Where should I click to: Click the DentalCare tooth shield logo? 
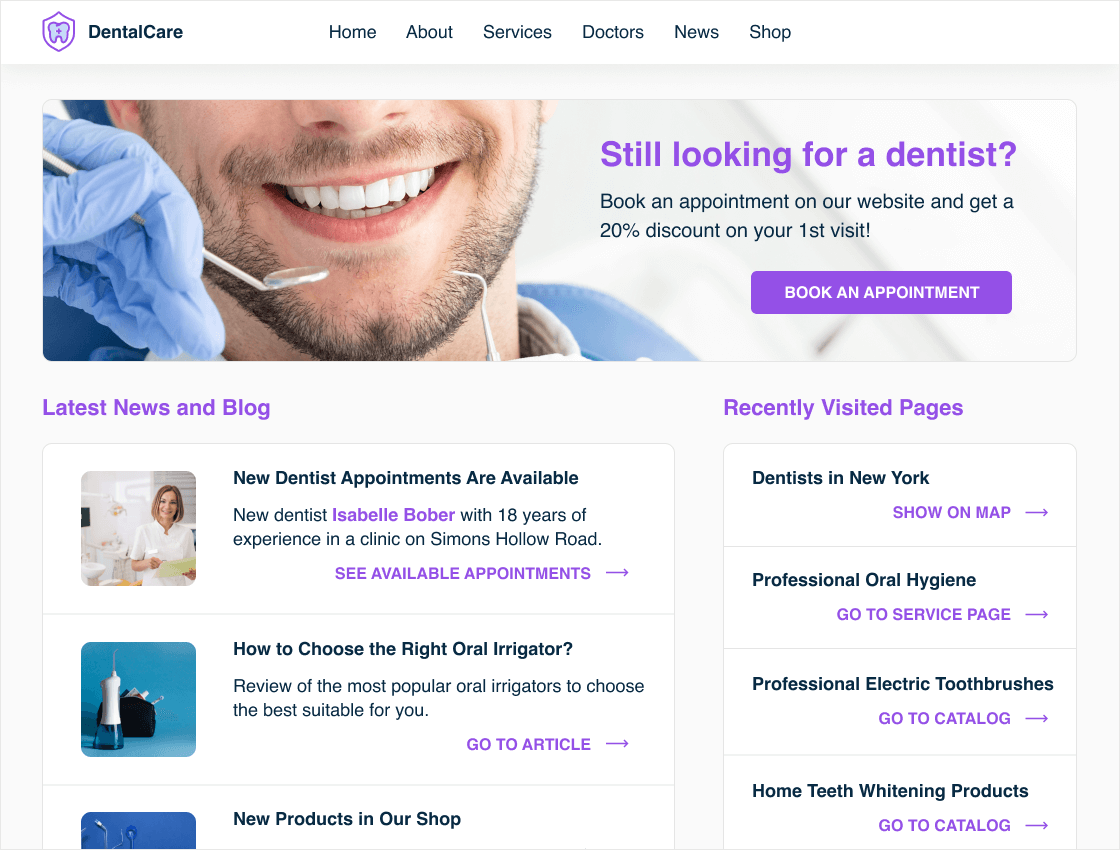pyautogui.click(x=59, y=32)
